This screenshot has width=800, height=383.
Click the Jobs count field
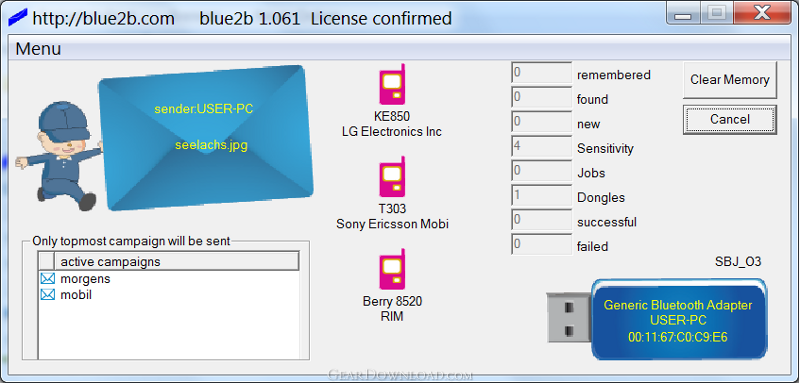541,170
